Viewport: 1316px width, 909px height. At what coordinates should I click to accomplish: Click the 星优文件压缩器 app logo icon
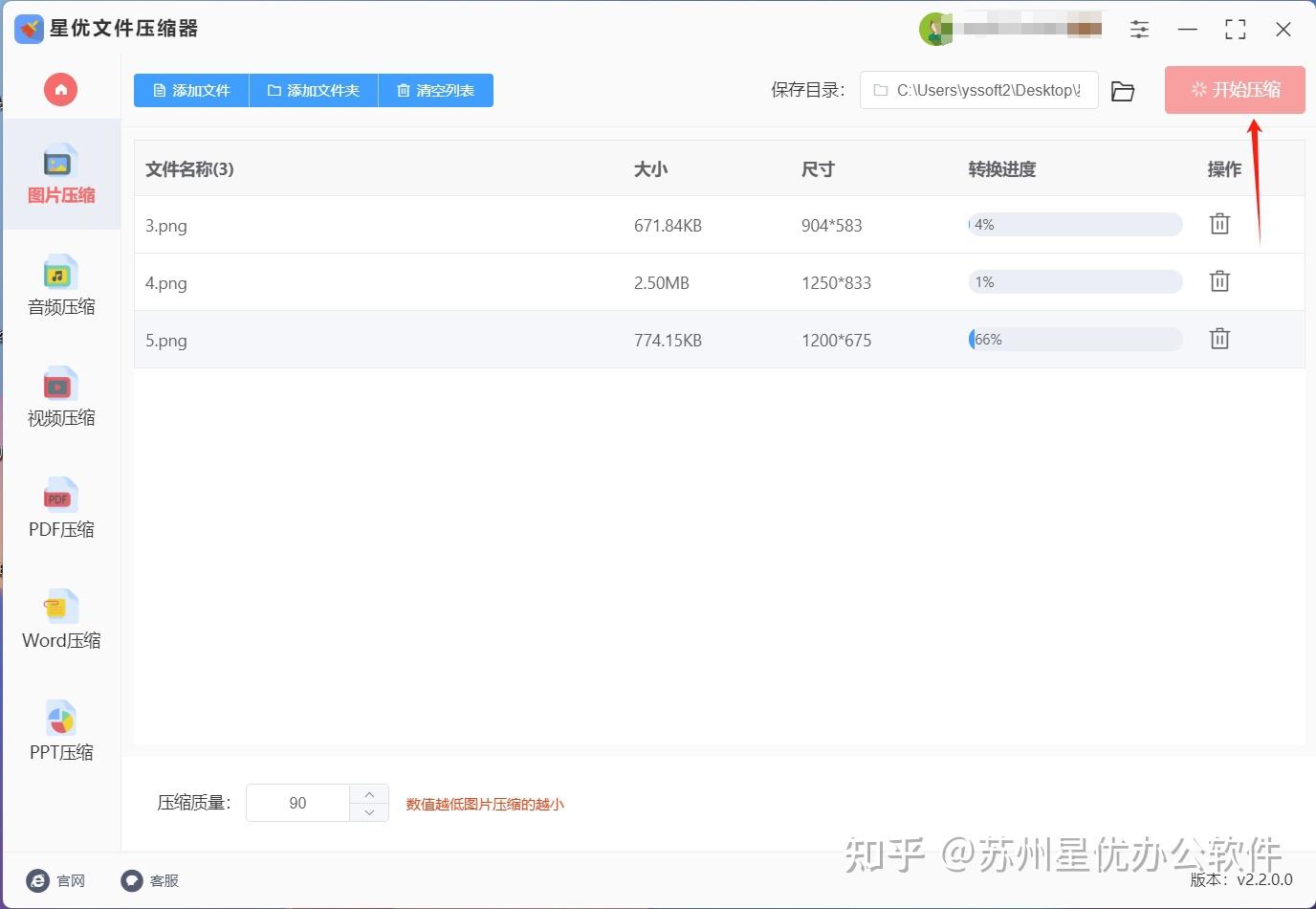(29, 29)
